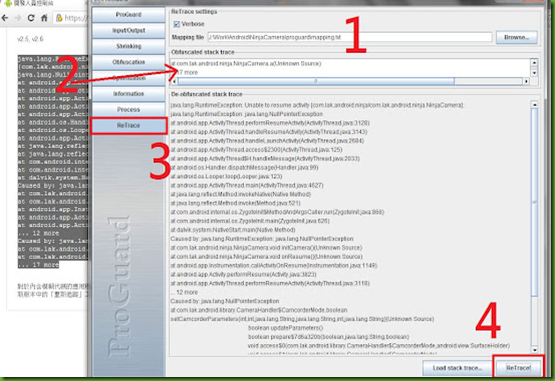
Task: Click the 'void onResume()' line in the de-obfuscated trace
Action: [x=267, y=257]
